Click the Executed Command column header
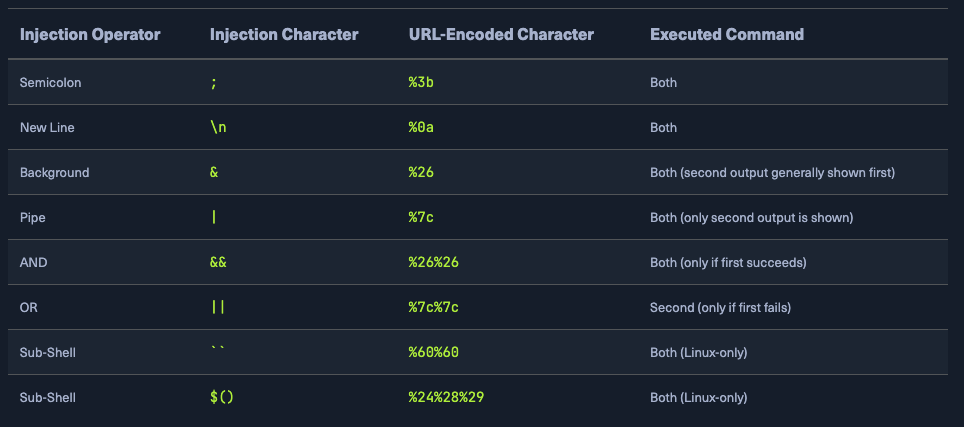Image resolution: width=964 pixels, height=427 pixels. point(727,35)
